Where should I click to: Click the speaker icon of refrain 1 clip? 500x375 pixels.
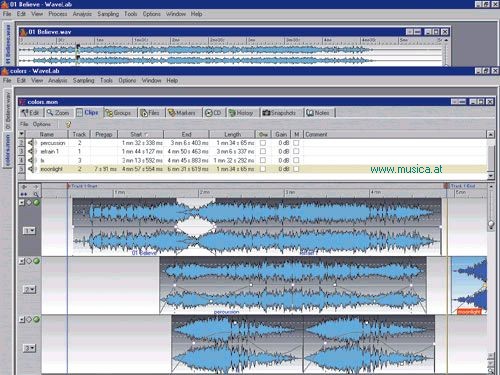coord(31,151)
